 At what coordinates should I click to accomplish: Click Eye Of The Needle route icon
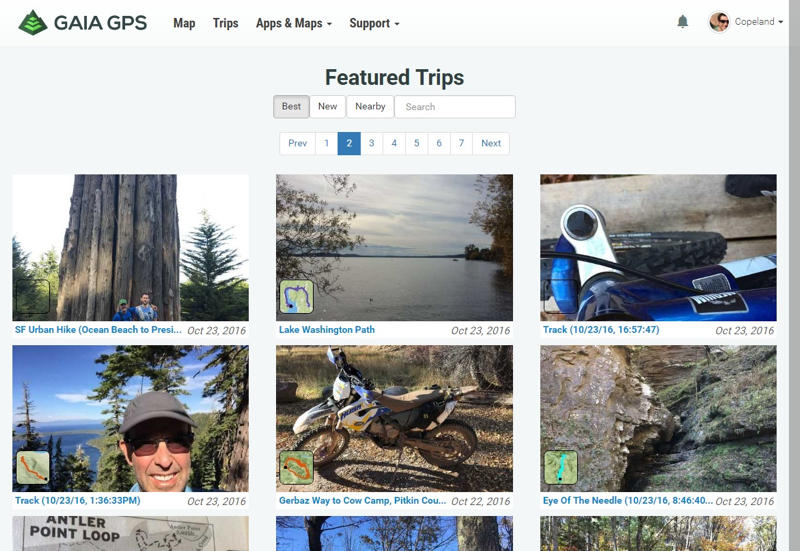(561, 467)
